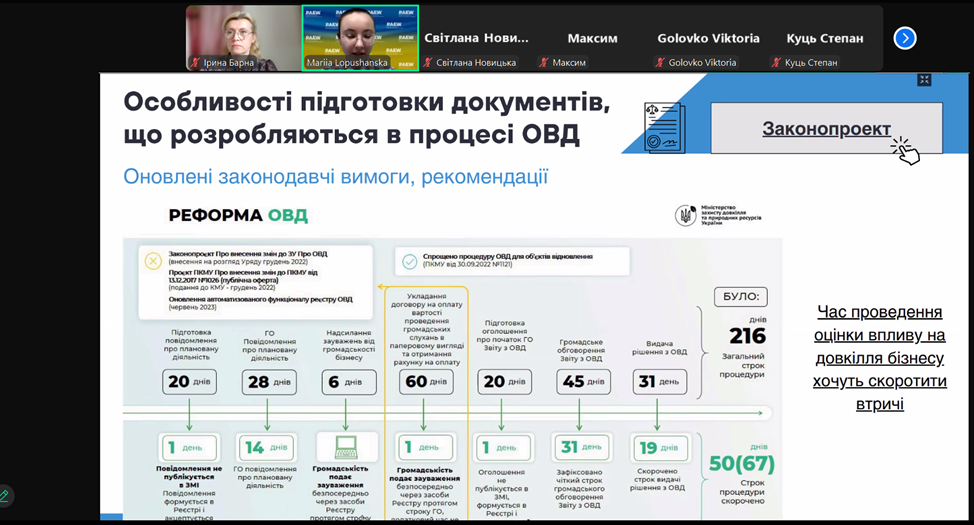Click the '20 днів' box under Підготовка повідомлення
Viewport: 974px width, 525px height.
[x=189, y=381]
